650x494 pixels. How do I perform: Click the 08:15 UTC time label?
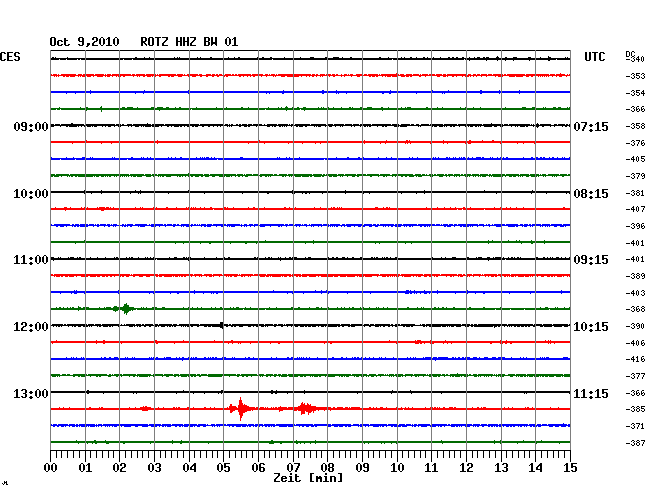[x=591, y=194]
